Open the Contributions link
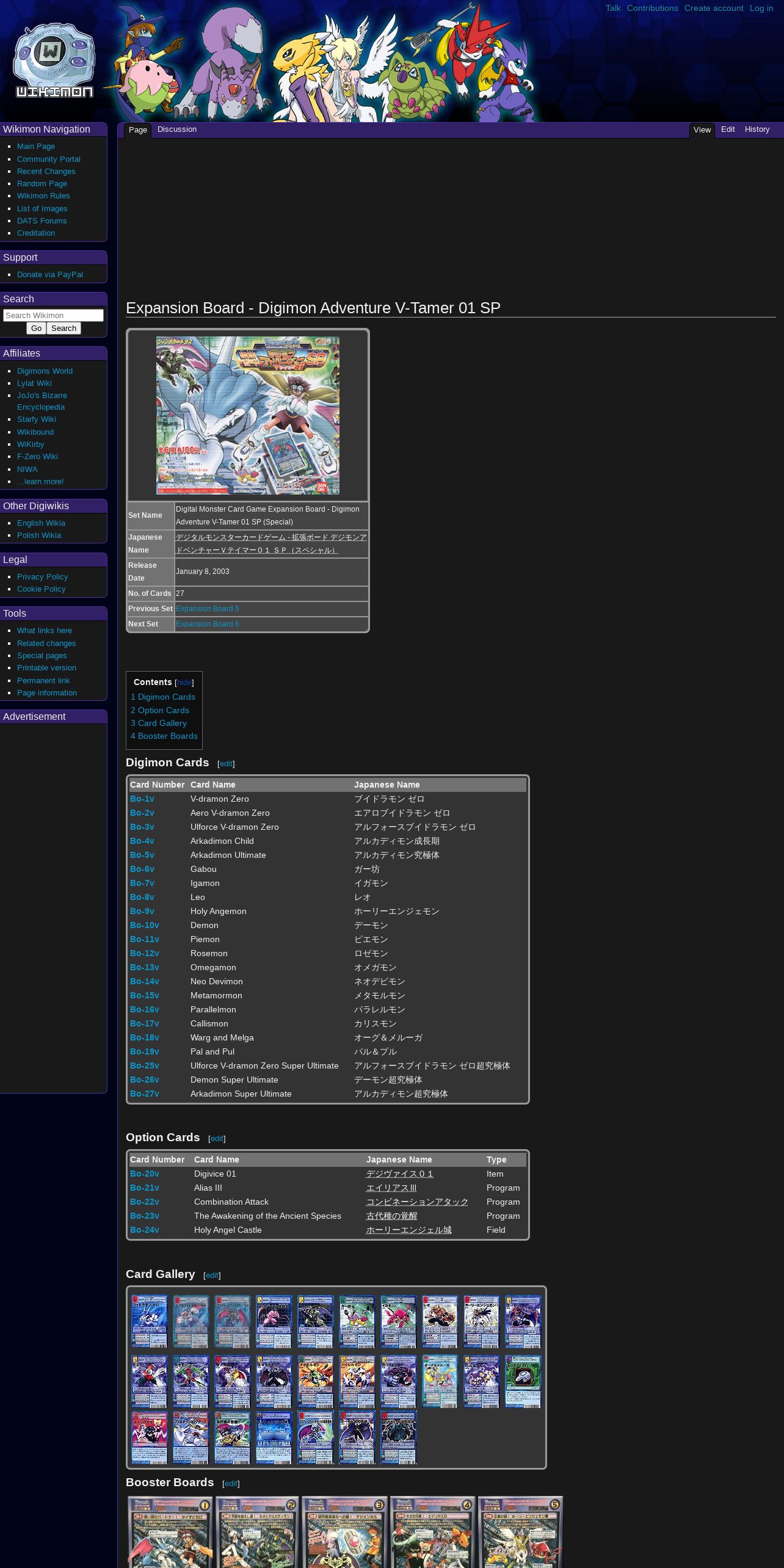The width and height of the screenshot is (784, 1568). [652, 8]
